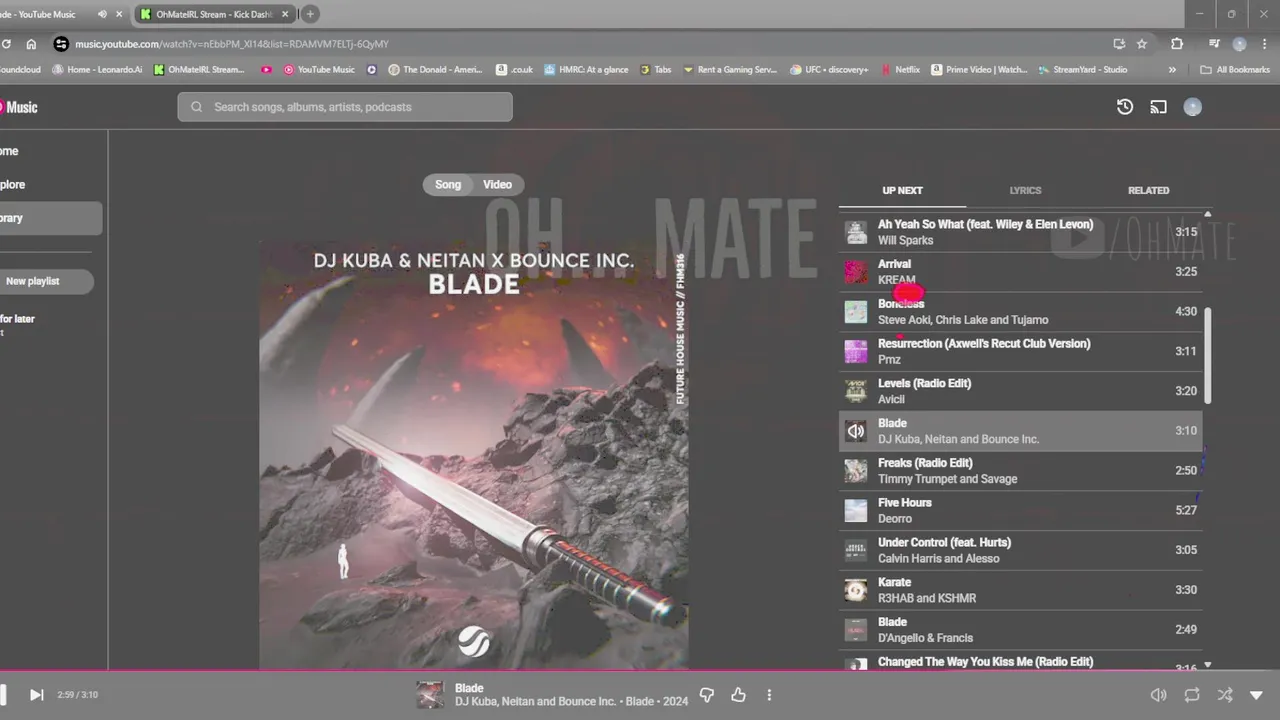1280x720 pixels.
Task: Play Ah Yeah So What by Will Sparks
Action: 1020,232
